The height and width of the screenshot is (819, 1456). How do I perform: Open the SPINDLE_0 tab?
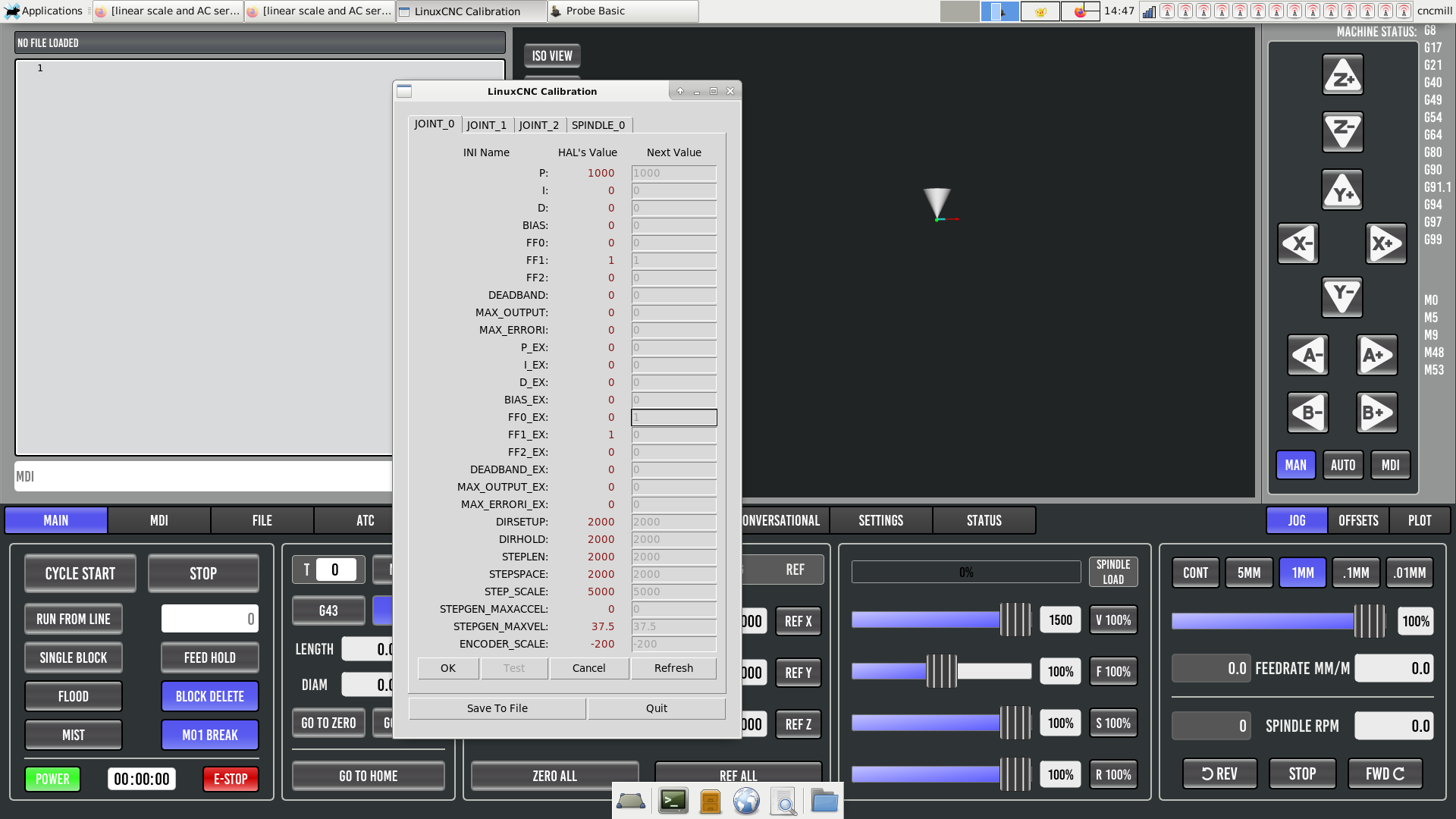click(x=598, y=125)
